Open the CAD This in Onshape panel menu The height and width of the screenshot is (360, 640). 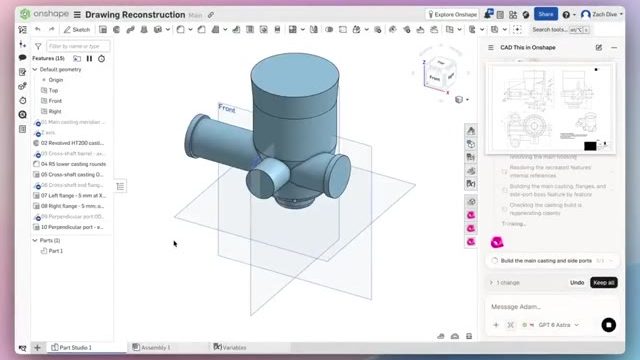(491, 47)
